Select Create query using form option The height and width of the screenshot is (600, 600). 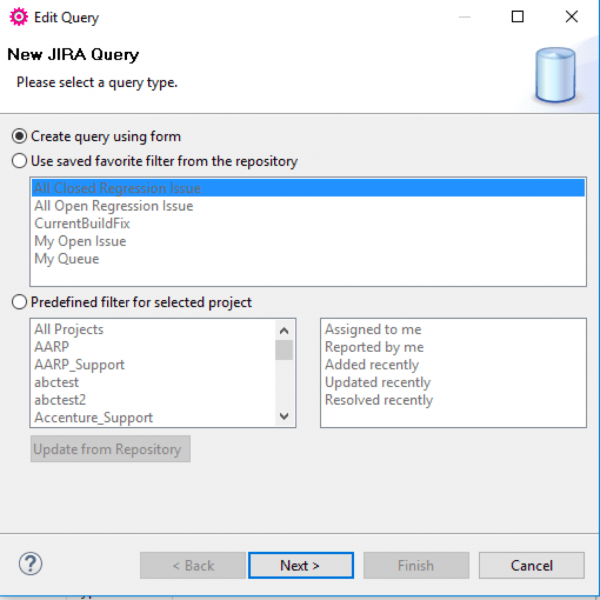pos(19,136)
